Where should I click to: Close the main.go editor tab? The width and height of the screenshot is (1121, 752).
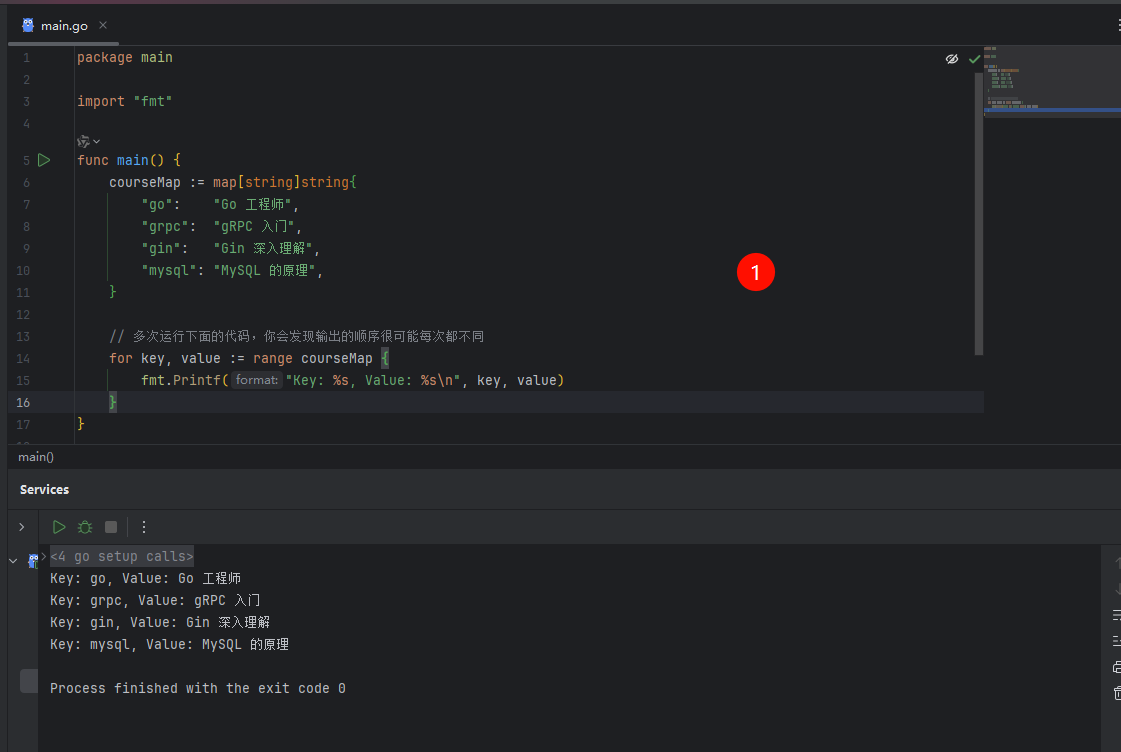point(103,25)
